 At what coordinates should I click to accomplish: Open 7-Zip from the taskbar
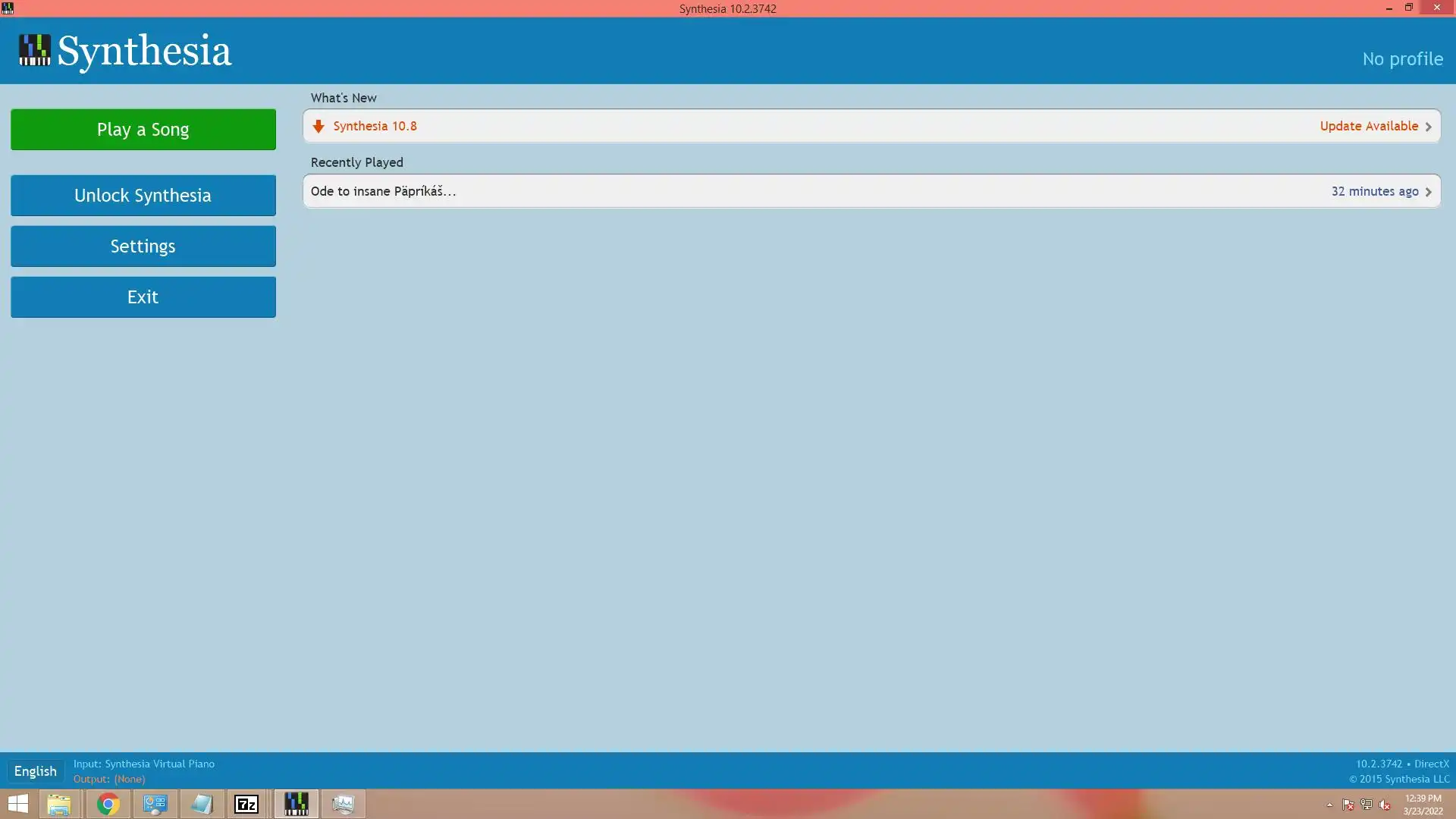tap(246, 804)
